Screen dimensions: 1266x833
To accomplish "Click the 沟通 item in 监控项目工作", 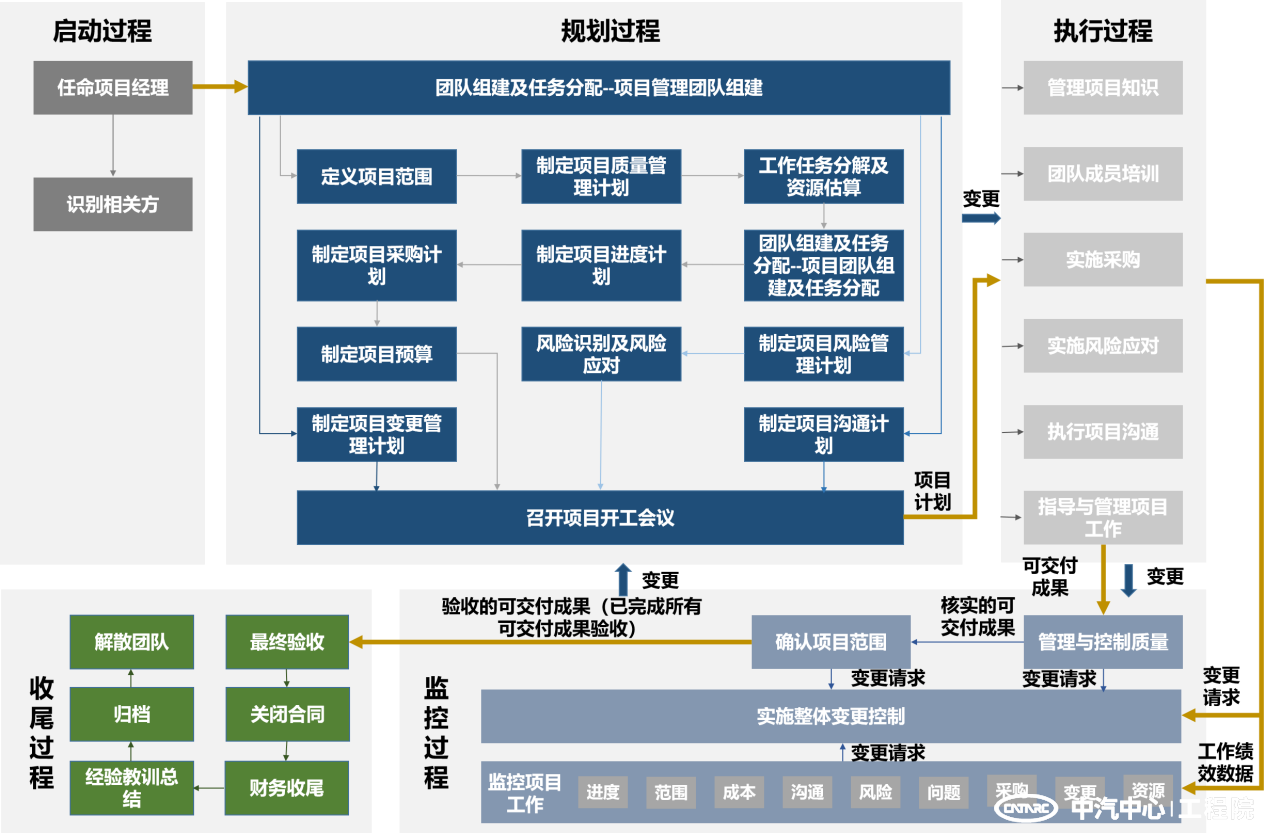I will [x=807, y=792].
